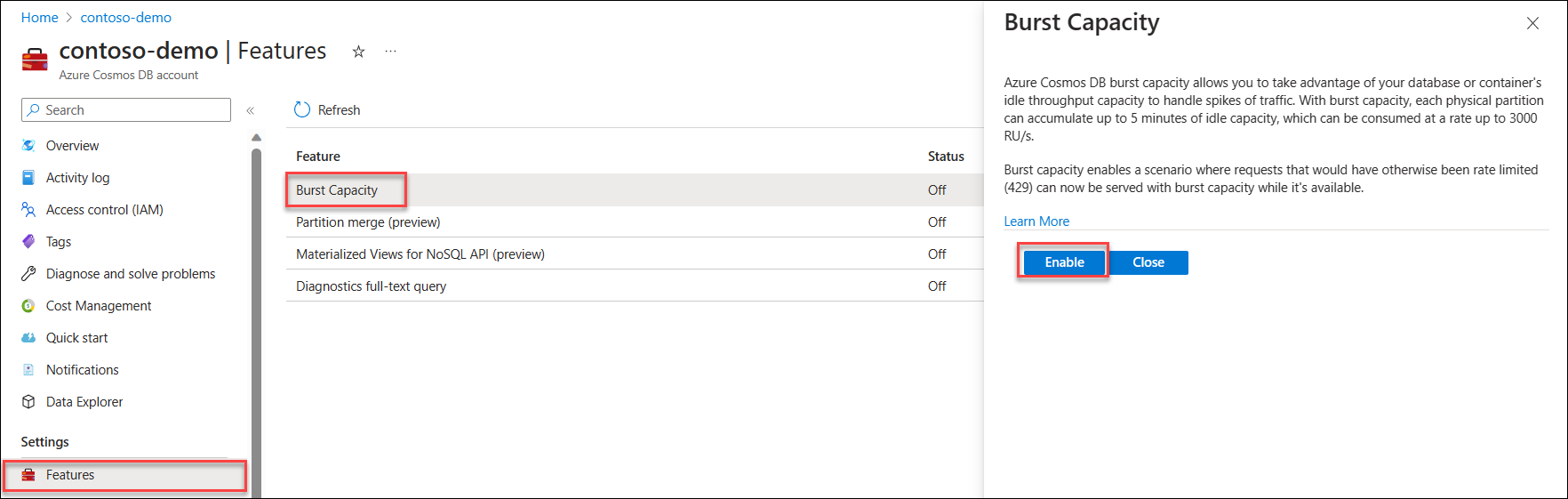Click the Overview globe icon
This screenshot has height=499, width=1568.
pos(28,146)
